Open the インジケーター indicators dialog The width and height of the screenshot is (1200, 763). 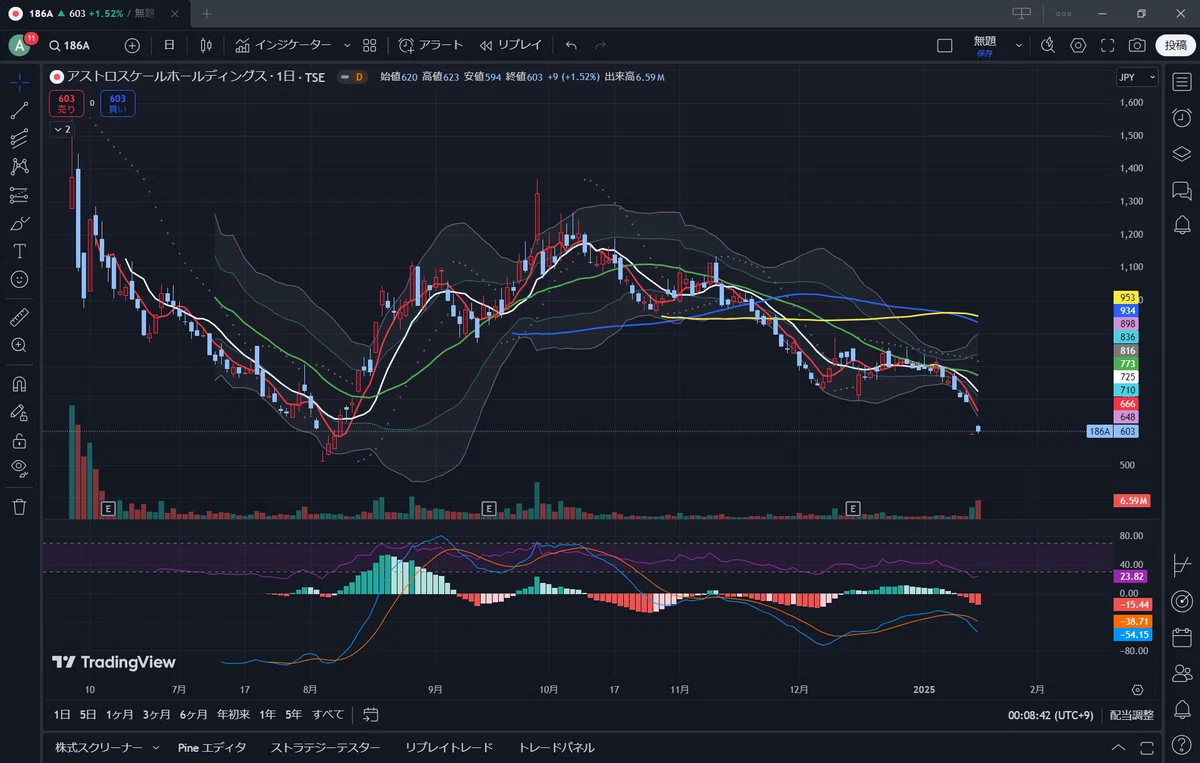pos(283,45)
